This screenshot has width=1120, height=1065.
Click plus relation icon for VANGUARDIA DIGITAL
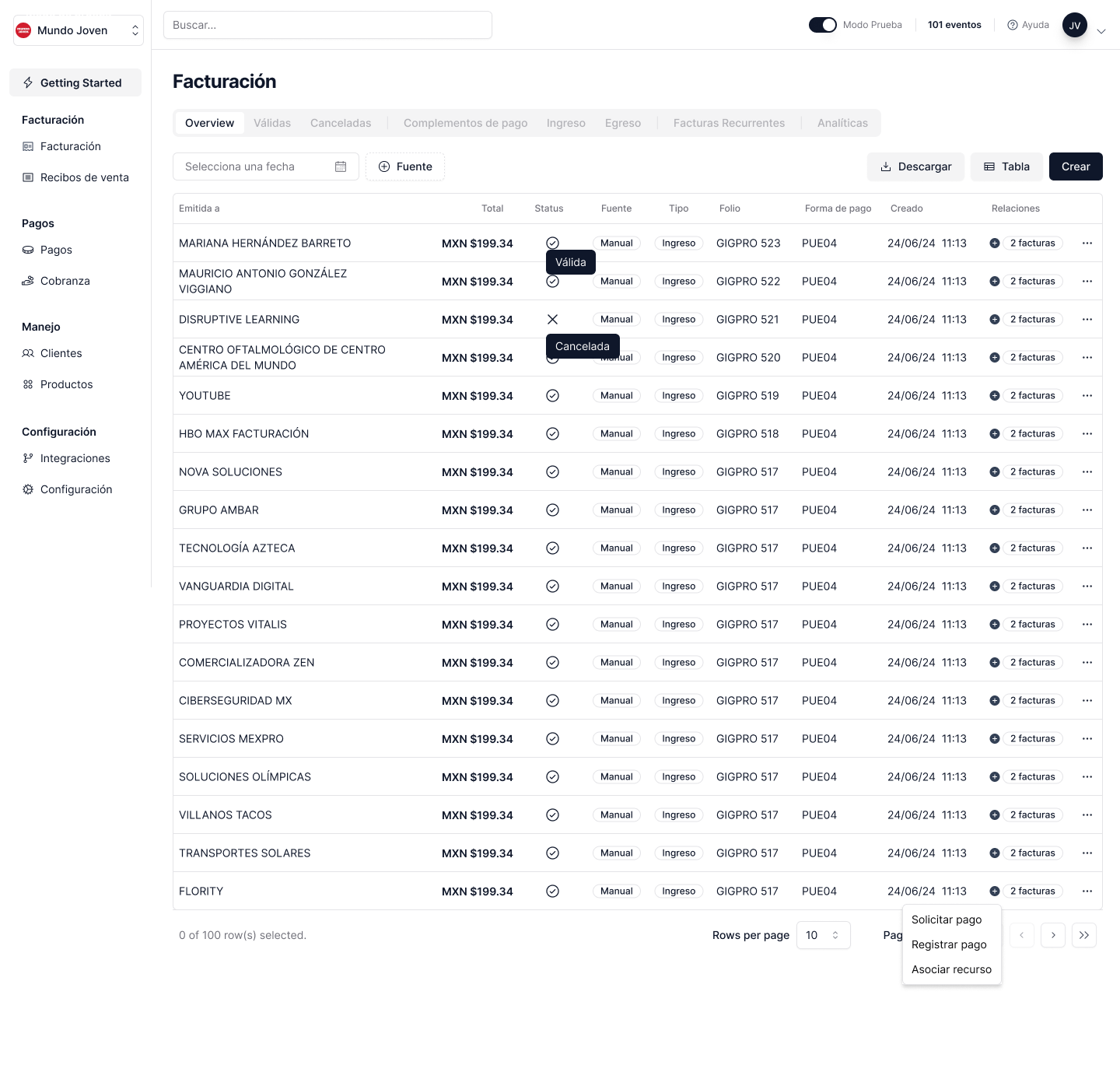(x=995, y=587)
